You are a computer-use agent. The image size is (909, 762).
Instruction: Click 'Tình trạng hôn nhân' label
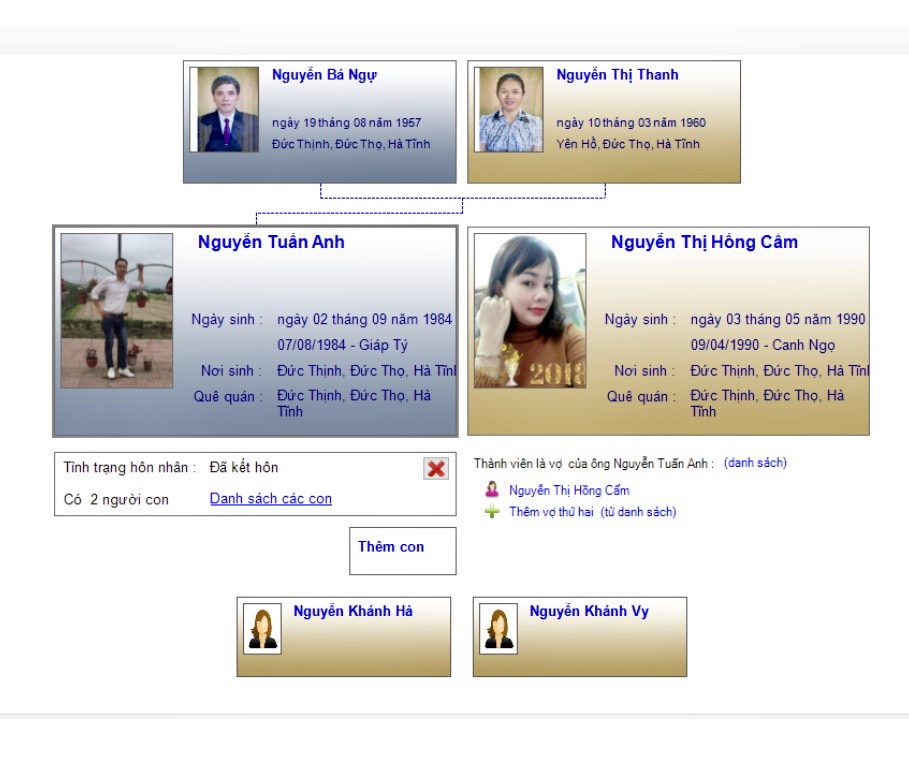coord(130,467)
